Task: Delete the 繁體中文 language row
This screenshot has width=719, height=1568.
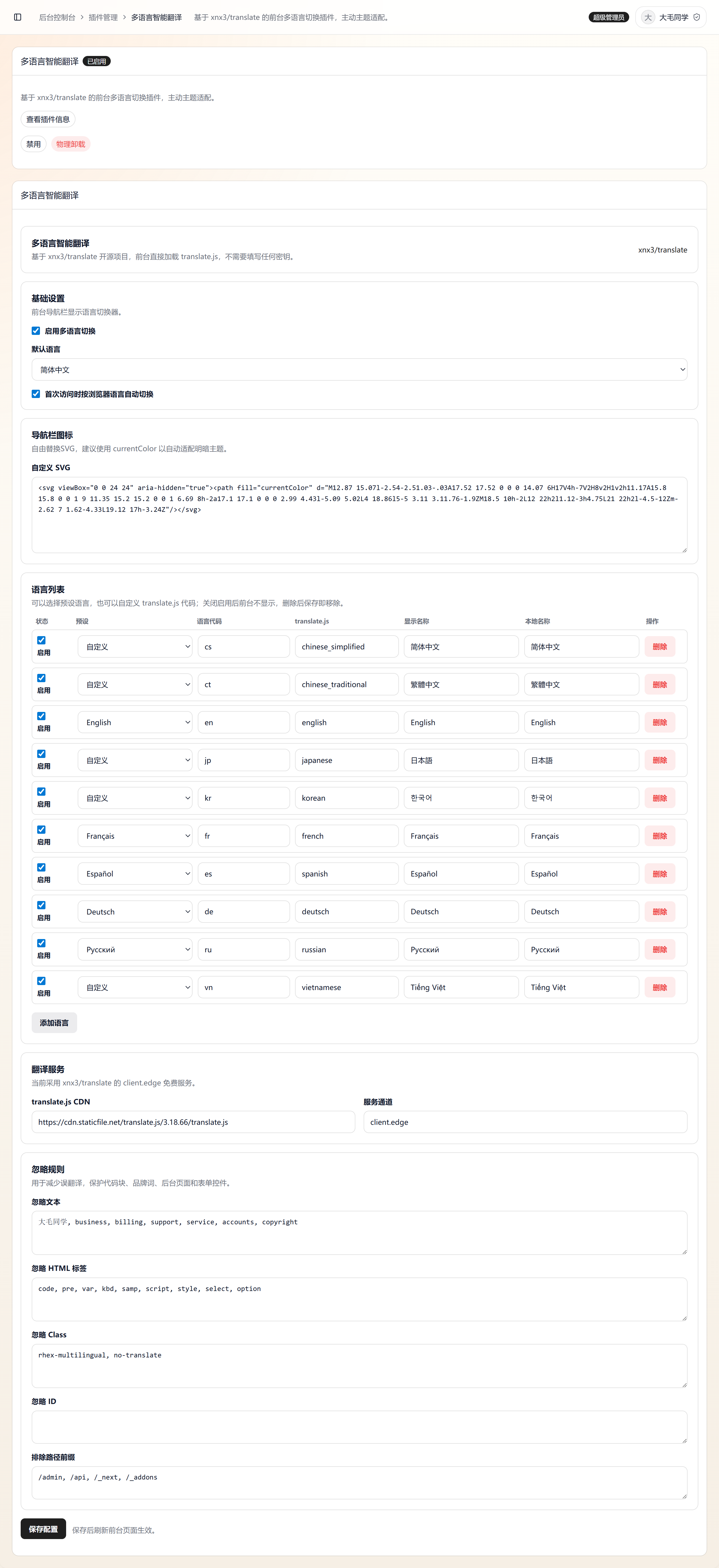Action: pos(660,684)
